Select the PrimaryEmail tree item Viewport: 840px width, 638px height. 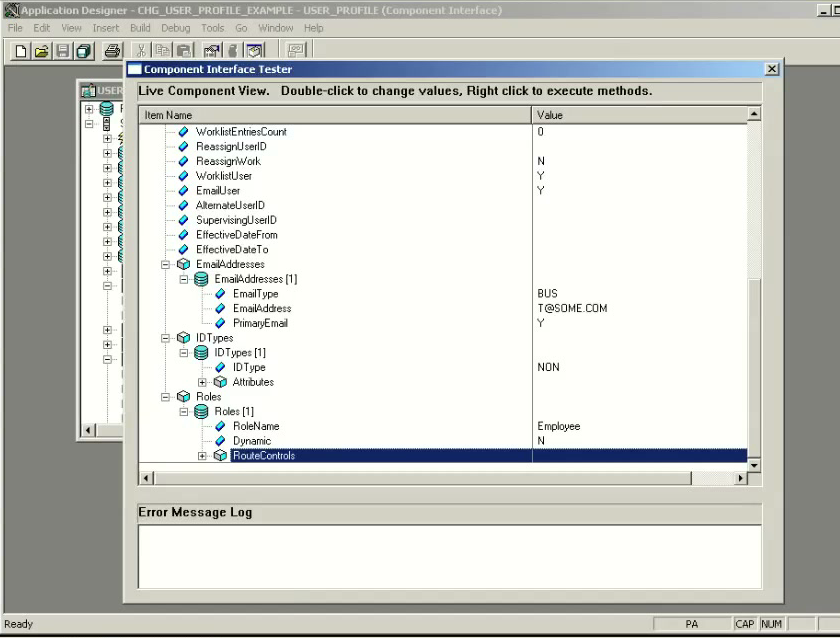click(260, 323)
